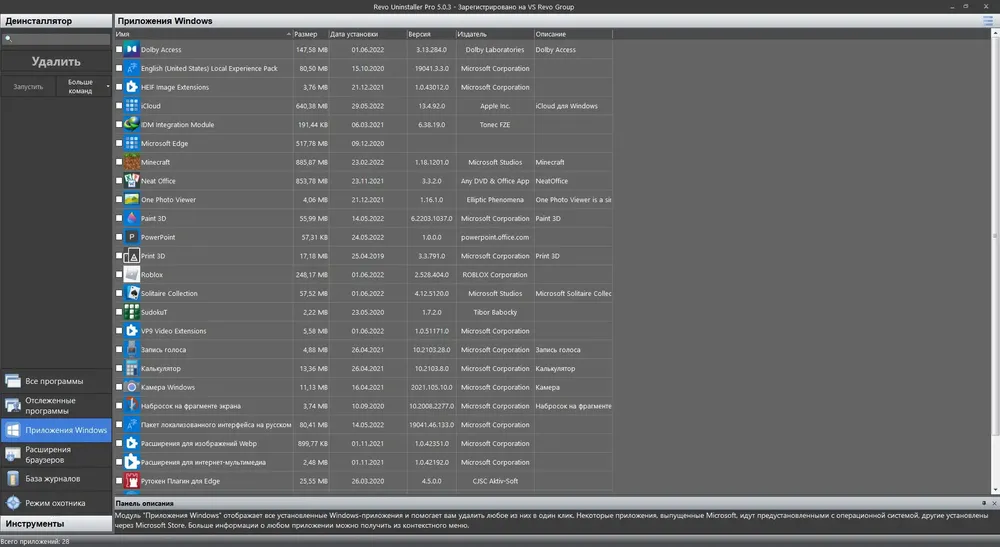Screen dimensions: 1000x547
Task: Sort by the Имя column header arrow
Action: (x=288, y=34)
